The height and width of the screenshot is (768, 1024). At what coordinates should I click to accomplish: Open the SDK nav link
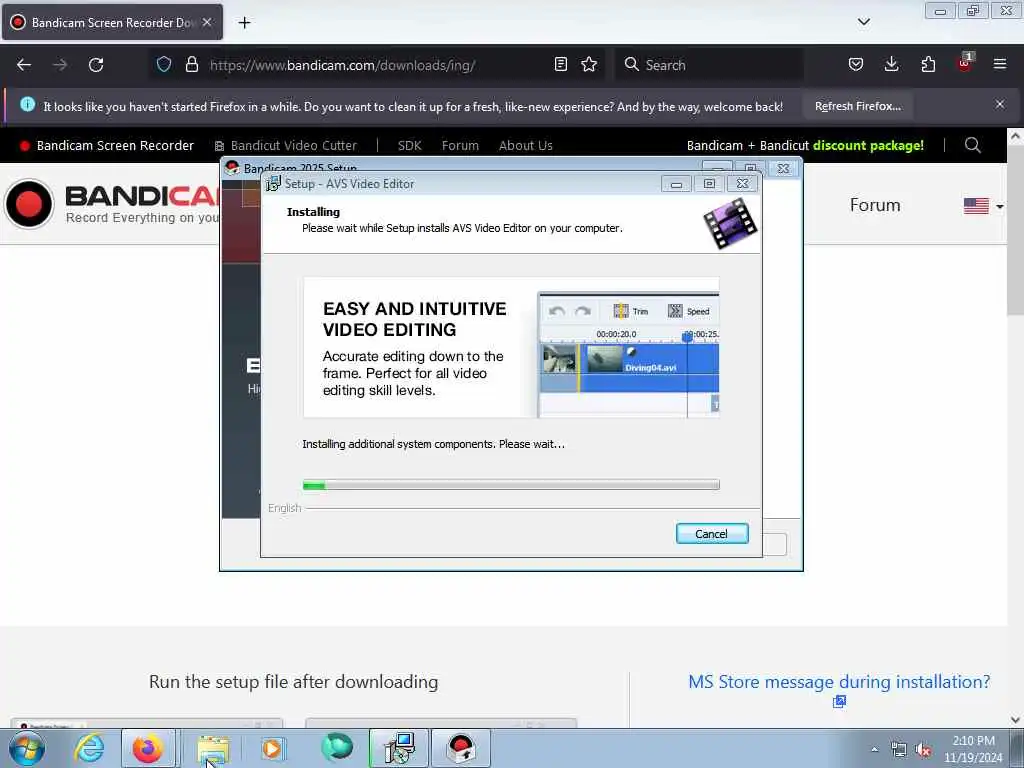click(409, 146)
